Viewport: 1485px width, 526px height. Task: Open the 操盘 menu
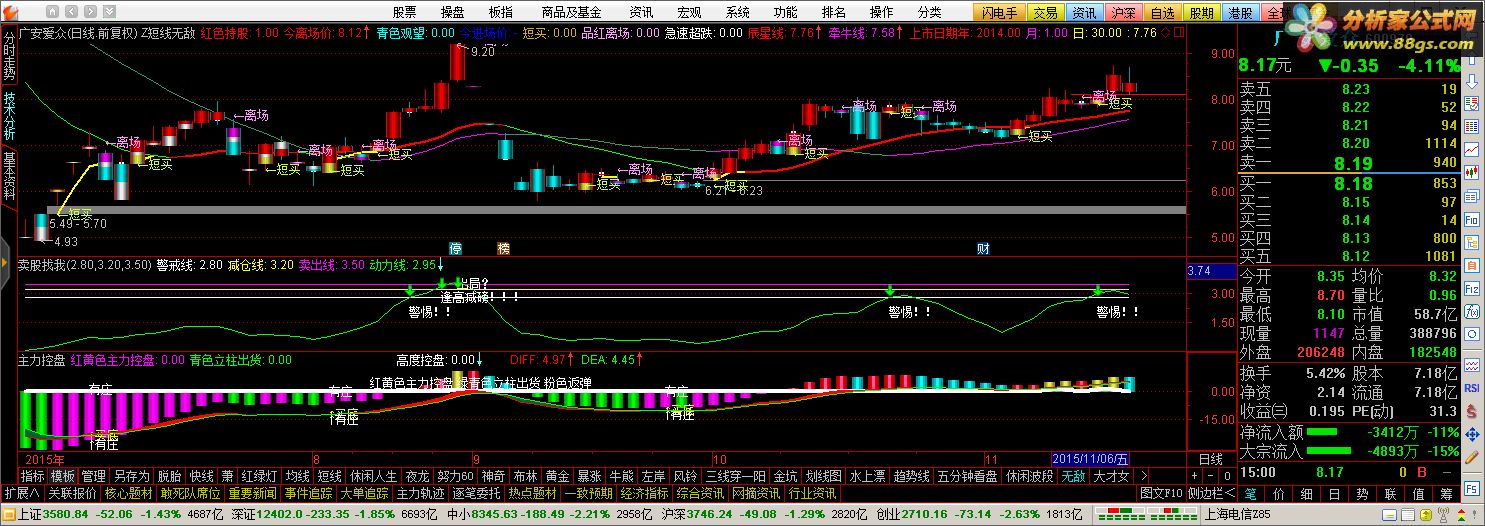(x=452, y=12)
